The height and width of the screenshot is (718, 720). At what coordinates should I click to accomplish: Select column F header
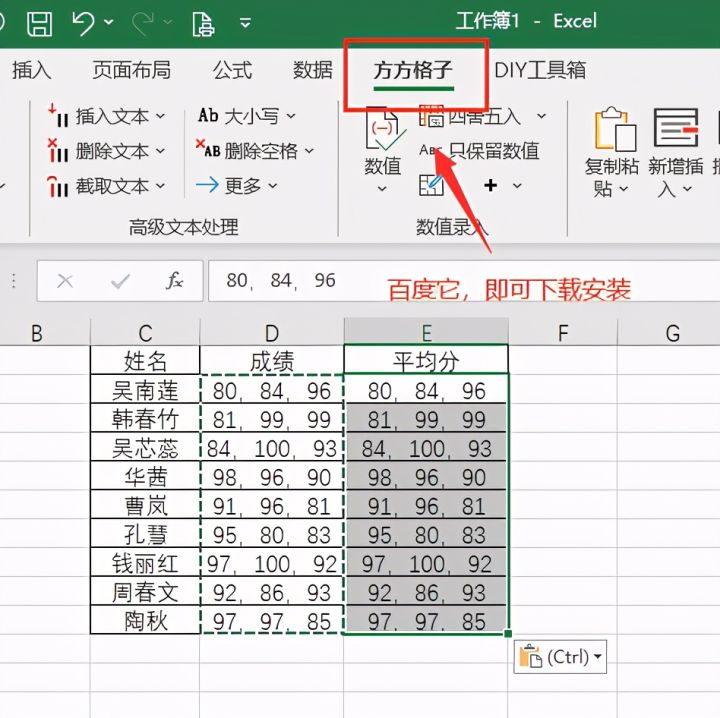(x=563, y=333)
